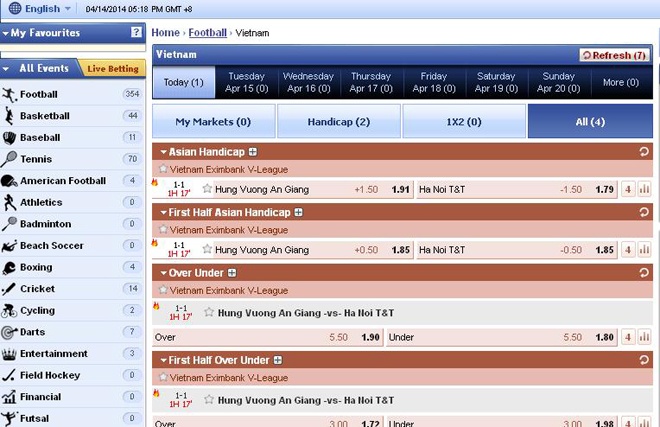Go to Football breadcrumb link
This screenshot has width=660, height=427.
coord(207,33)
